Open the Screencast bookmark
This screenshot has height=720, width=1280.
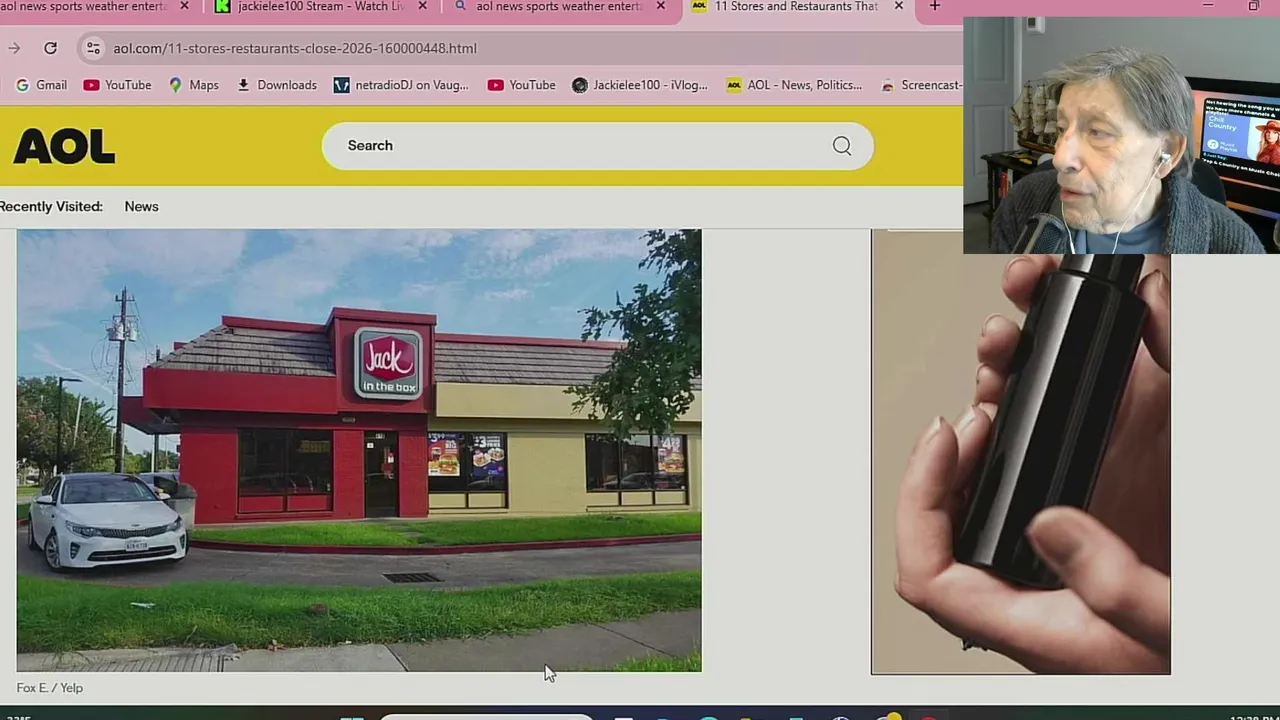(921, 85)
